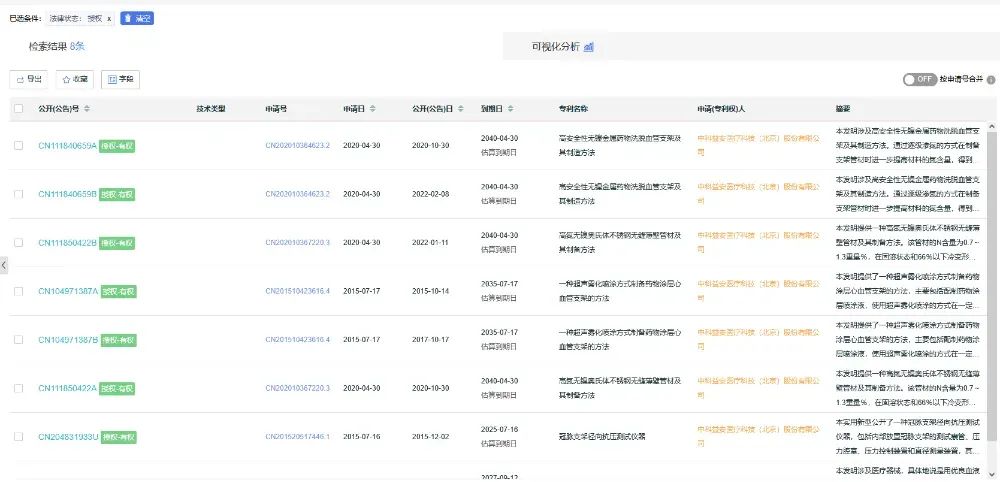1000x482 pixels.
Task: Click the 导出 export button
Action: click(x=28, y=79)
